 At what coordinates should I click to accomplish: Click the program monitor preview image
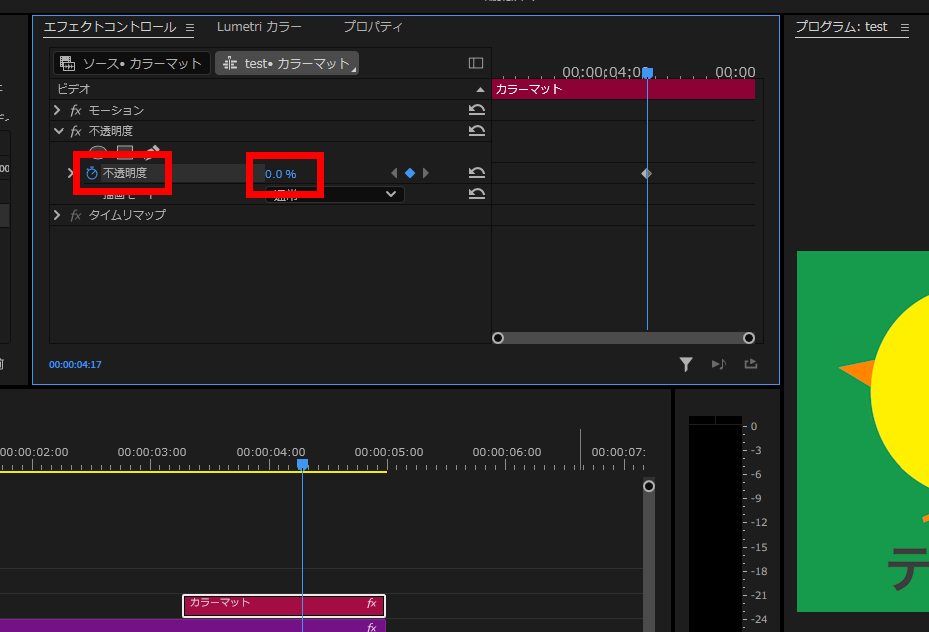coord(863,431)
